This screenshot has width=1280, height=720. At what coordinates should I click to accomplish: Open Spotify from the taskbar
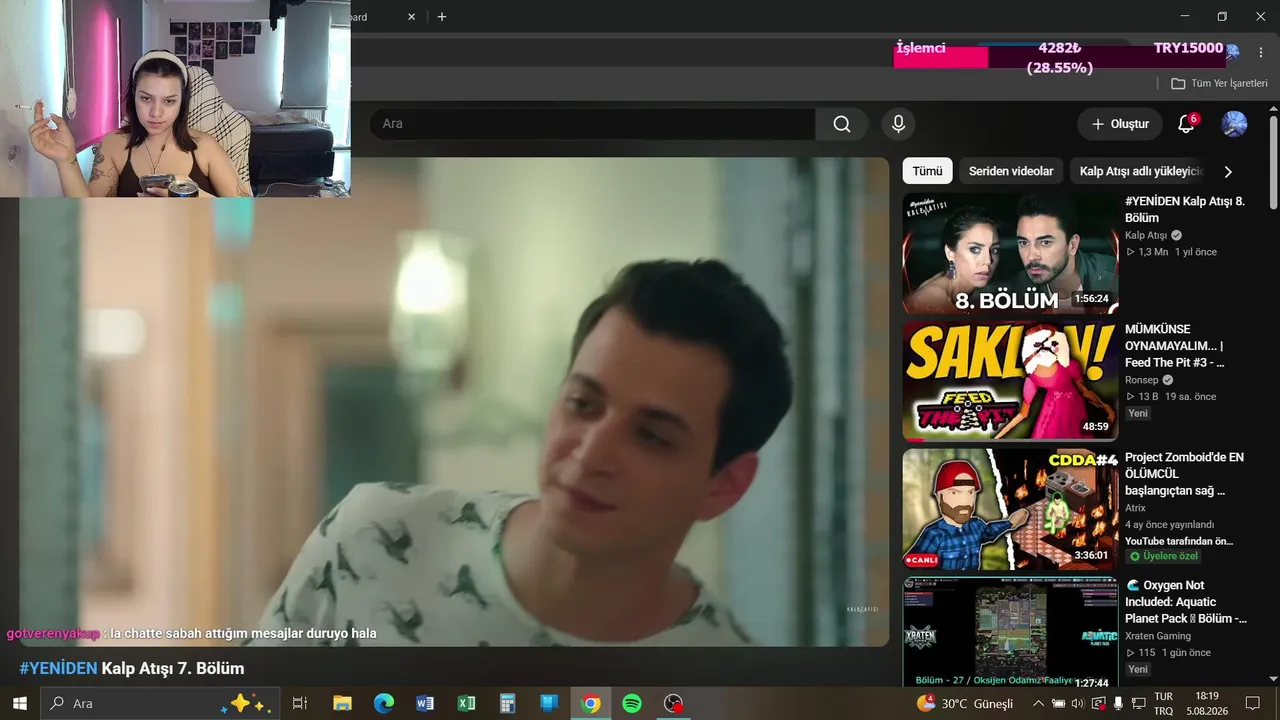pos(632,703)
